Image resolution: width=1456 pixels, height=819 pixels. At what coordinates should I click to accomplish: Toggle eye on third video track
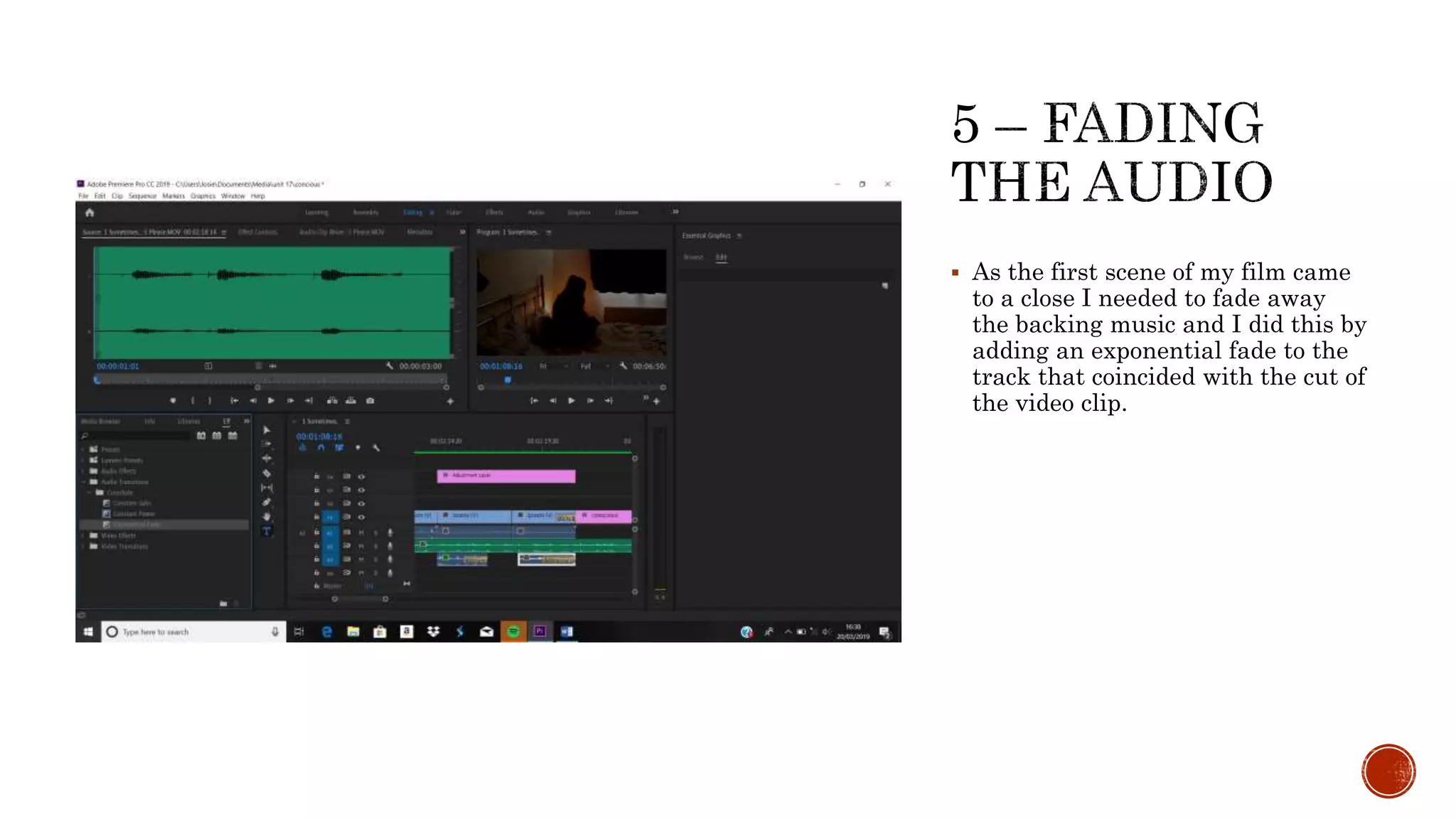pos(361,503)
